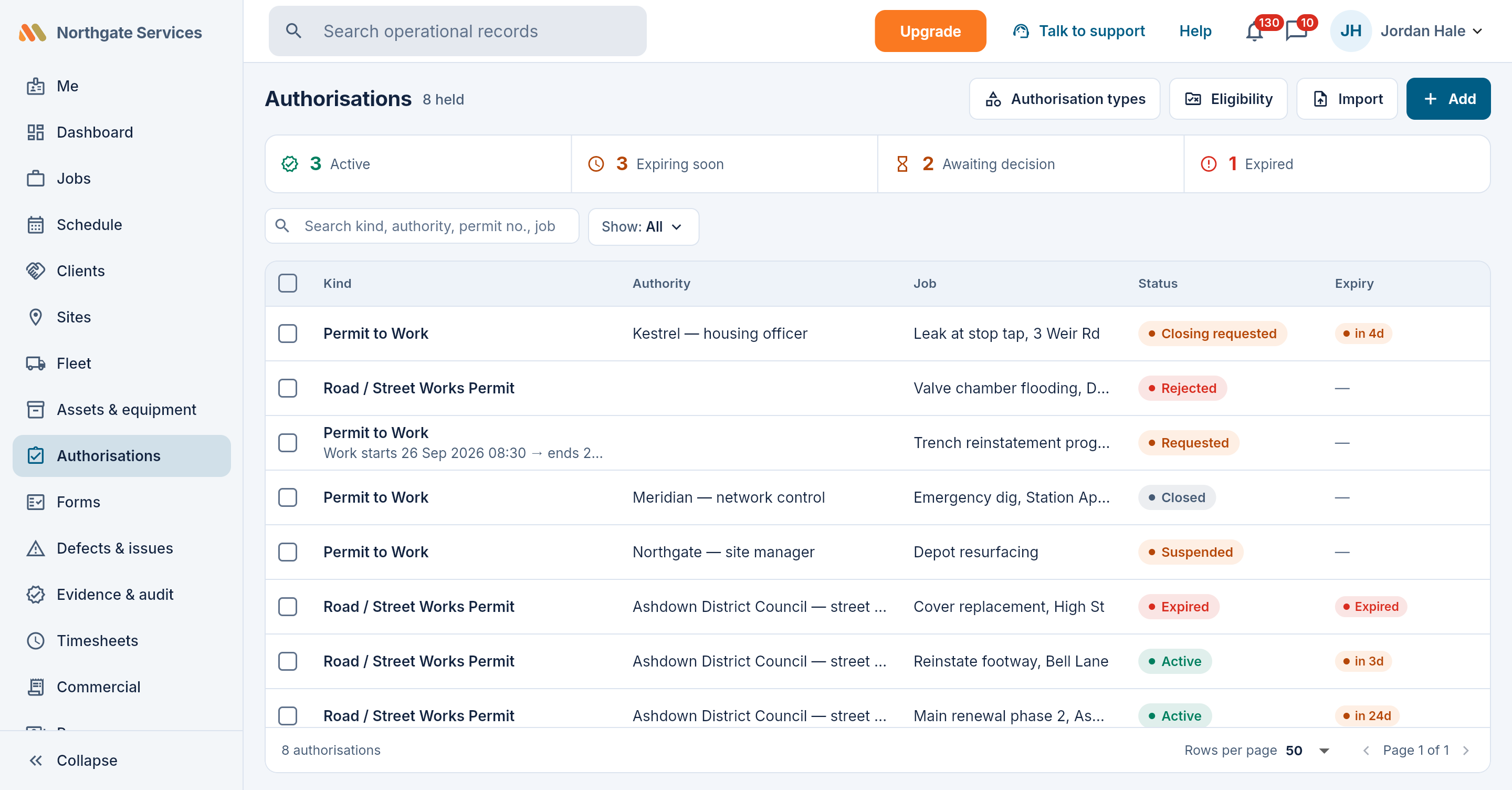The image size is (1512, 790).
Task: Filter by the Active summary tab
Action: (x=418, y=164)
